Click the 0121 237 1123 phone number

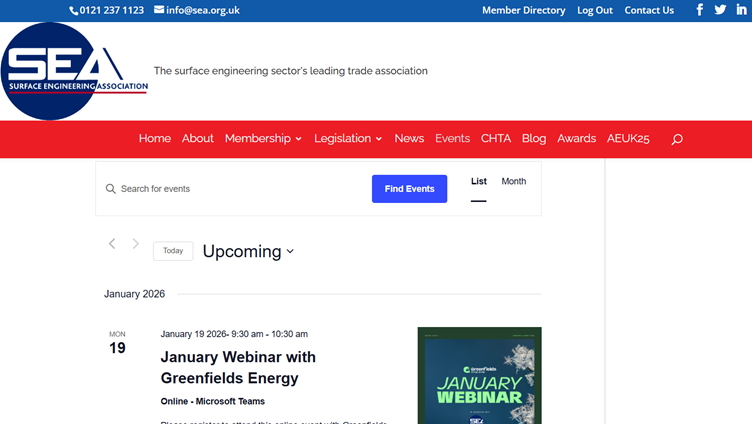click(x=112, y=10)
